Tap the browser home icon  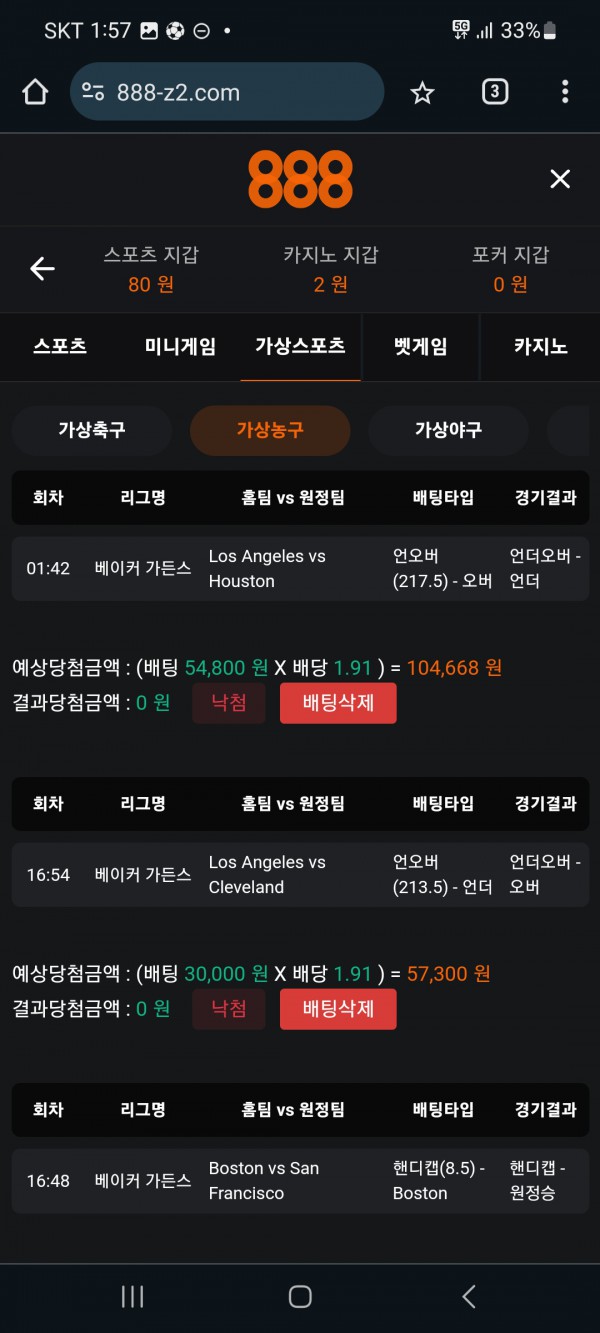[35, 93]
